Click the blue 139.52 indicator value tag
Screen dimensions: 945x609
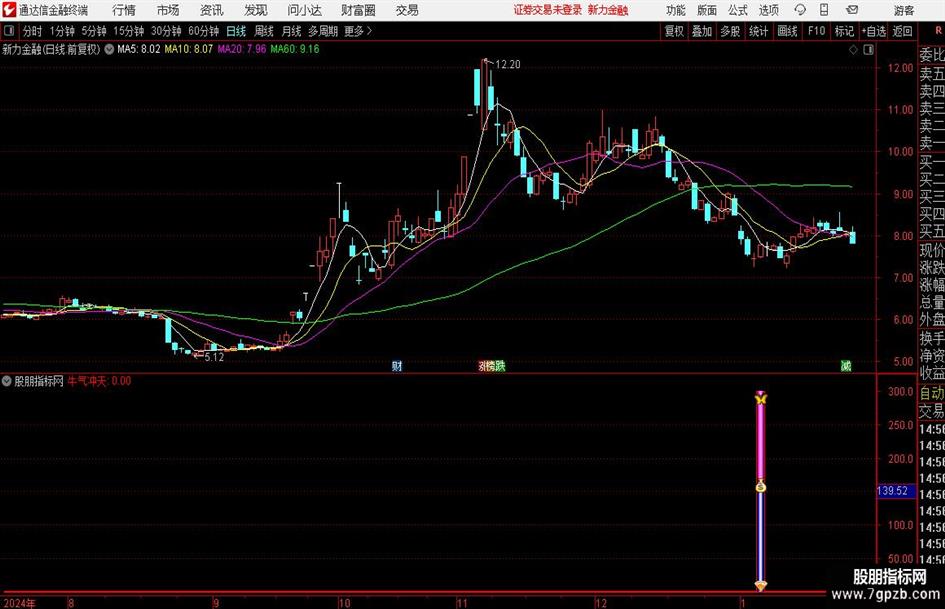894,491
